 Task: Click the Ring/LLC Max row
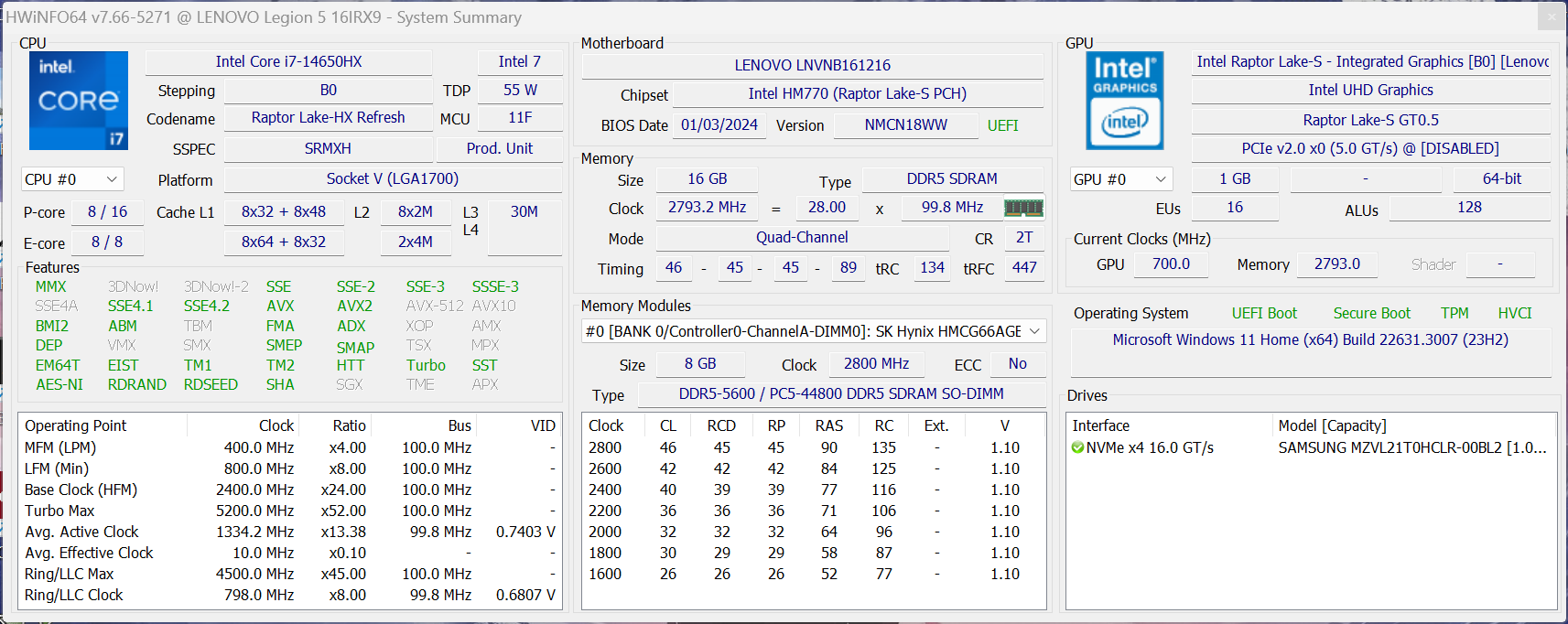pyautogui.click(x=290, y=574)
